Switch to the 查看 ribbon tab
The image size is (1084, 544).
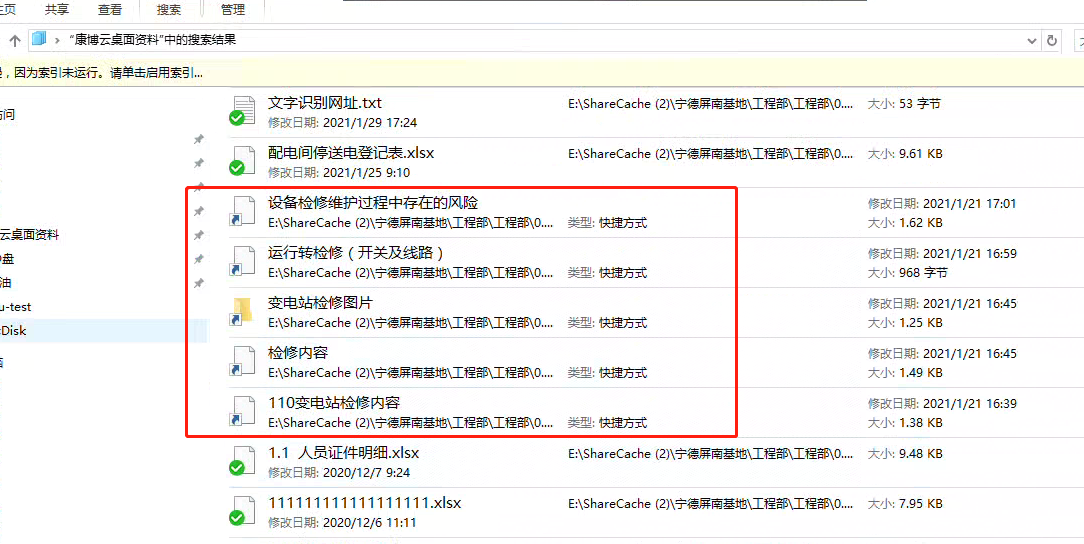tap(112, 10)
